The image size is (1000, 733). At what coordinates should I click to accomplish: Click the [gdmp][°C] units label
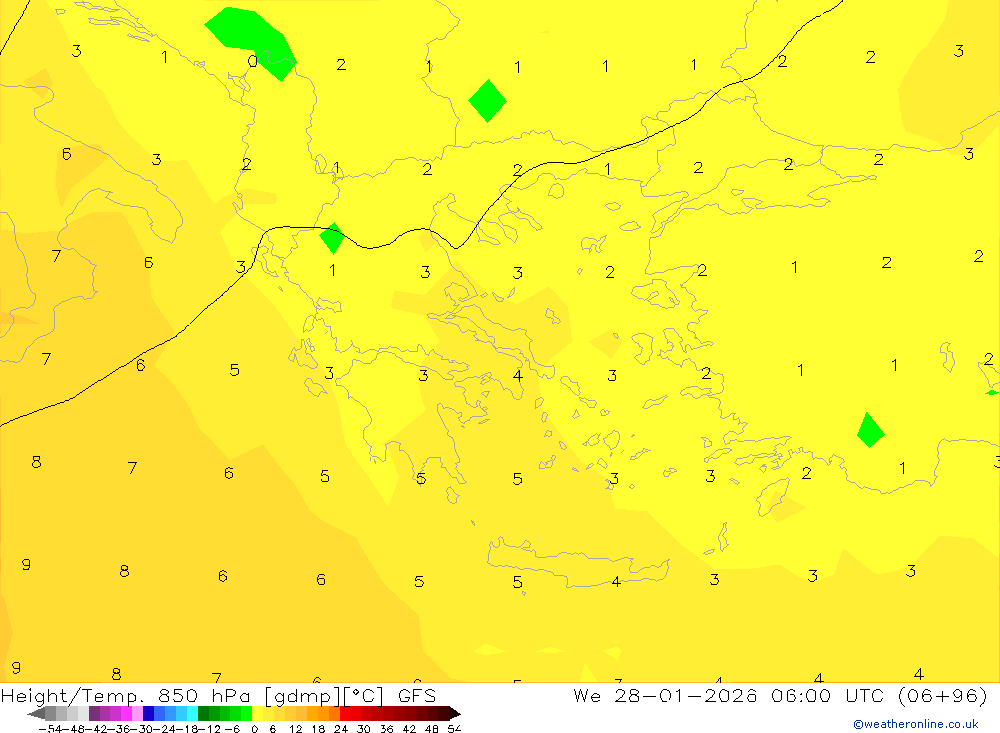(x=324, y=696)
